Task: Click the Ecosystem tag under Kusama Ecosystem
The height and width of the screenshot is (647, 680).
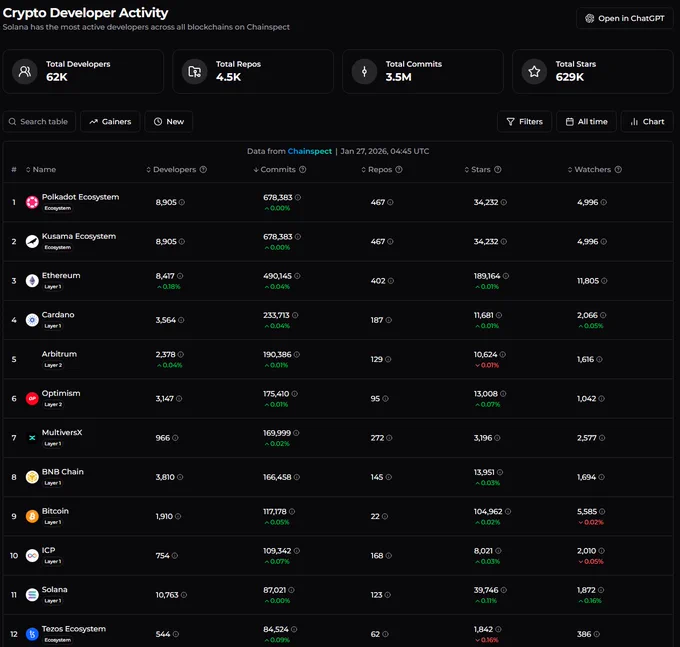Action: pyautogui.click(x=57, y=247)
